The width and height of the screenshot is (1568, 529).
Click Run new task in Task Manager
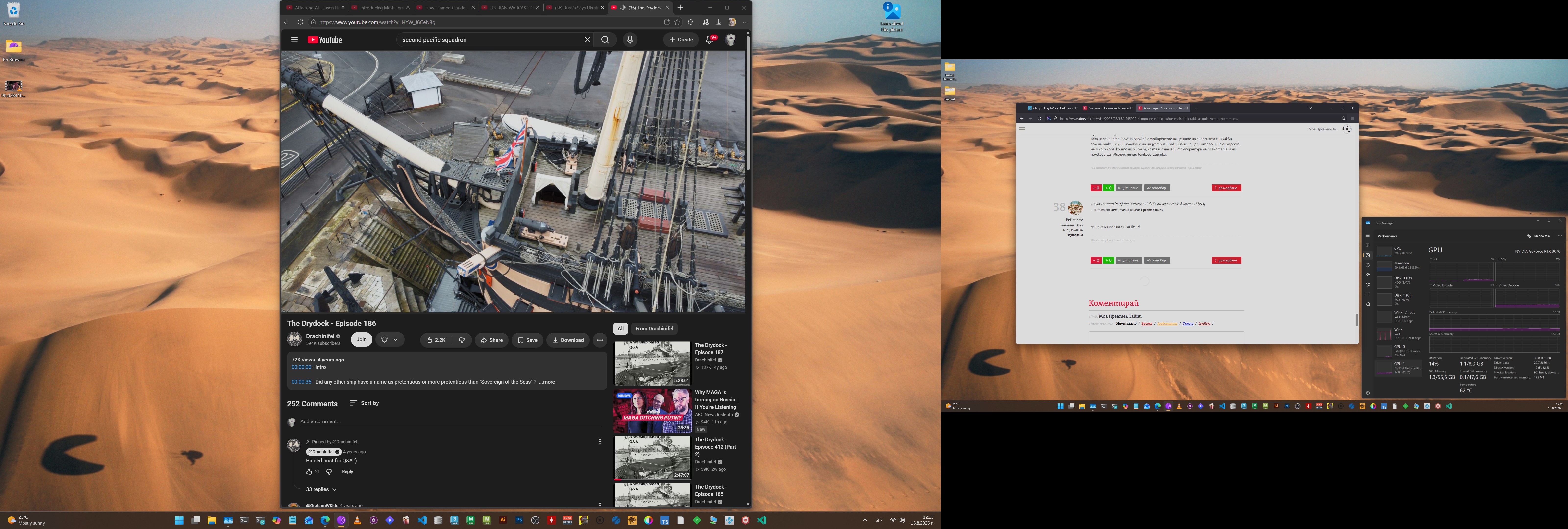1539,236
